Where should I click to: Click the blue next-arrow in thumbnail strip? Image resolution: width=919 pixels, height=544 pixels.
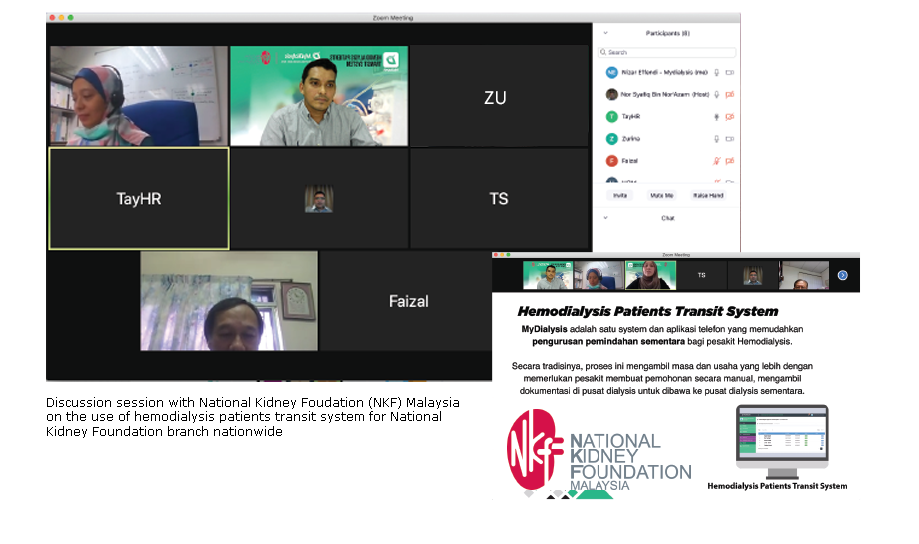point(843,275)
